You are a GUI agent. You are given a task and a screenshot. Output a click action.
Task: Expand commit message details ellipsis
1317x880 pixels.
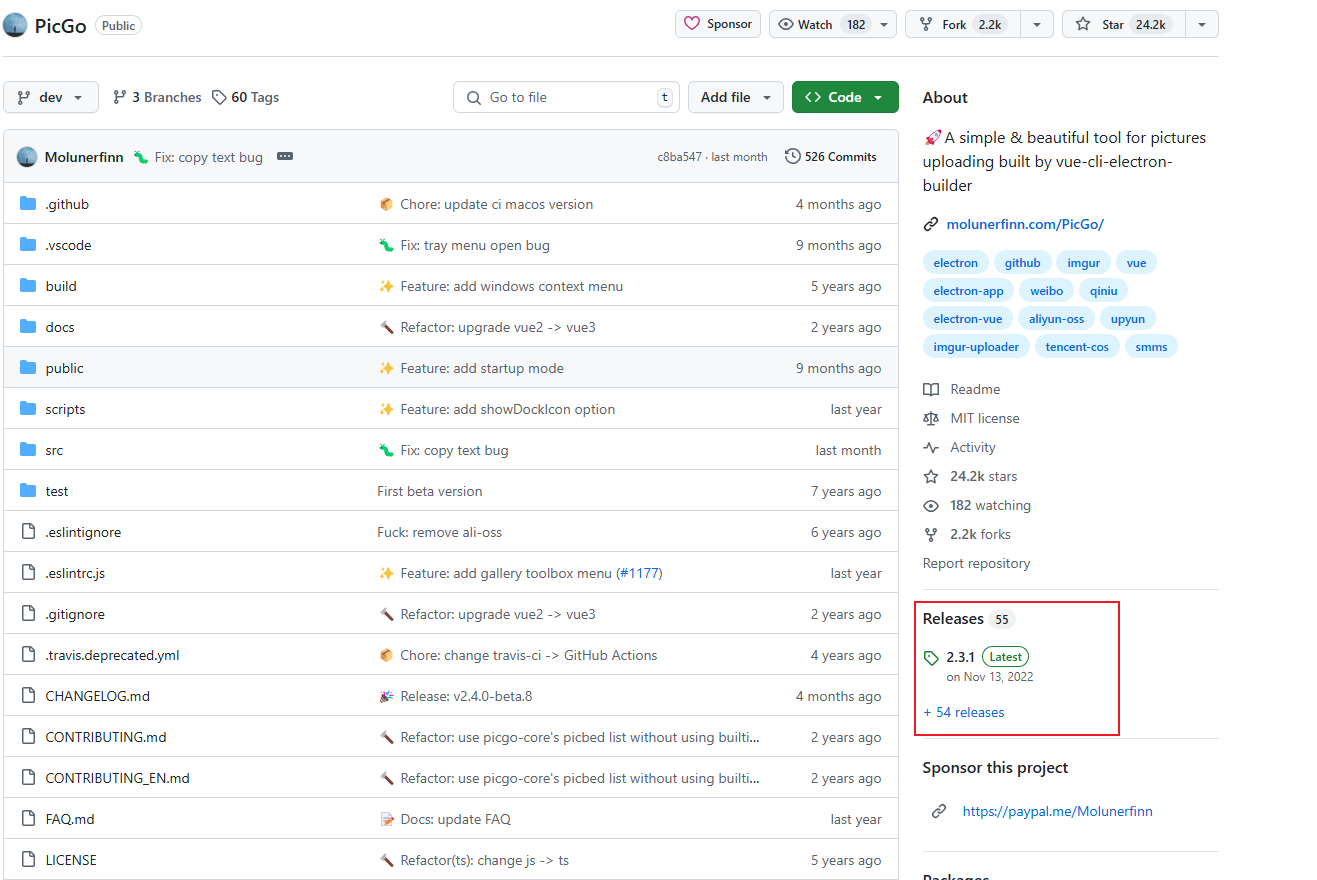click(x=285, y=157)
